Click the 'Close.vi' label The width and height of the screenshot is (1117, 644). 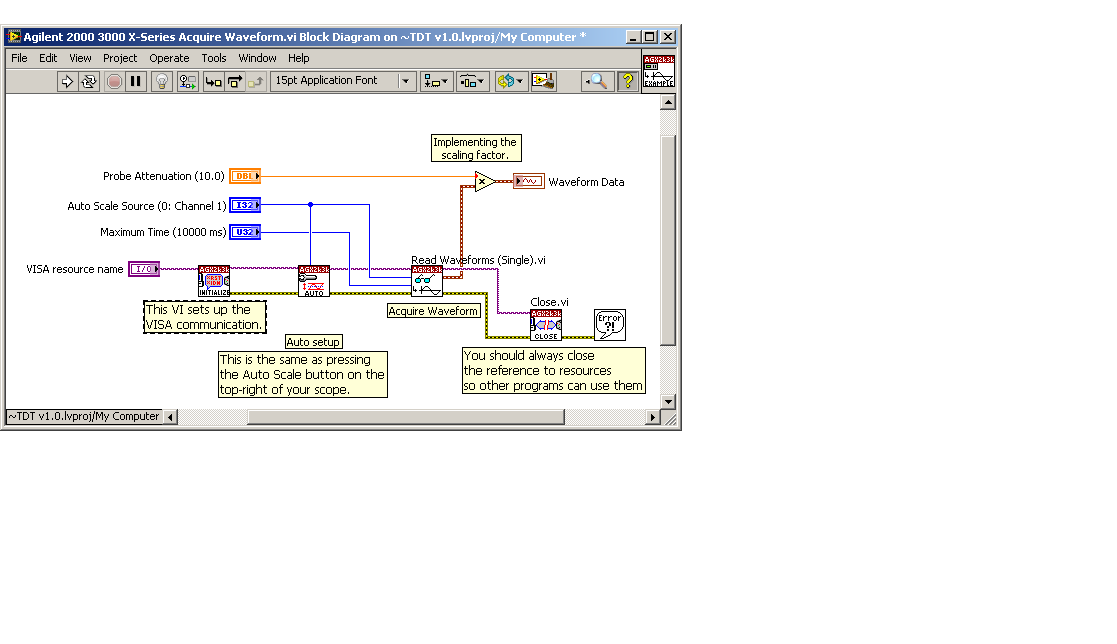pyautogui.click(x=549, y=302)
